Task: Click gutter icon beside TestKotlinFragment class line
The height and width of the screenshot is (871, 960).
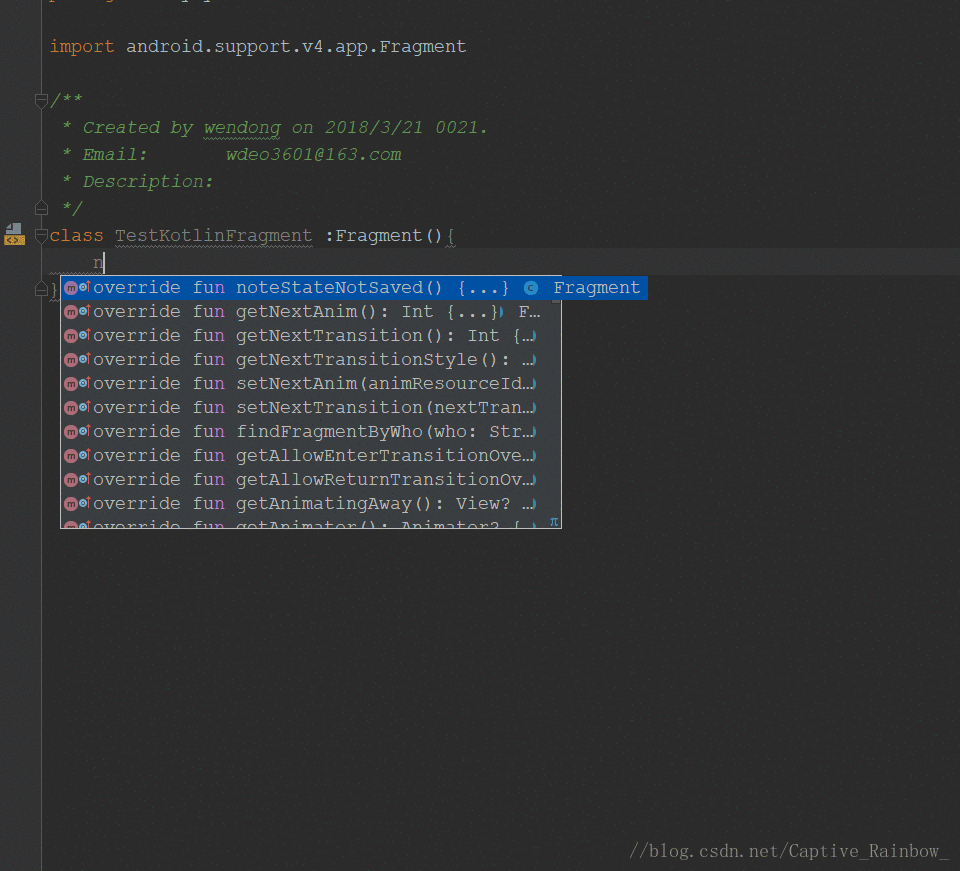Action: coord(14,234)
